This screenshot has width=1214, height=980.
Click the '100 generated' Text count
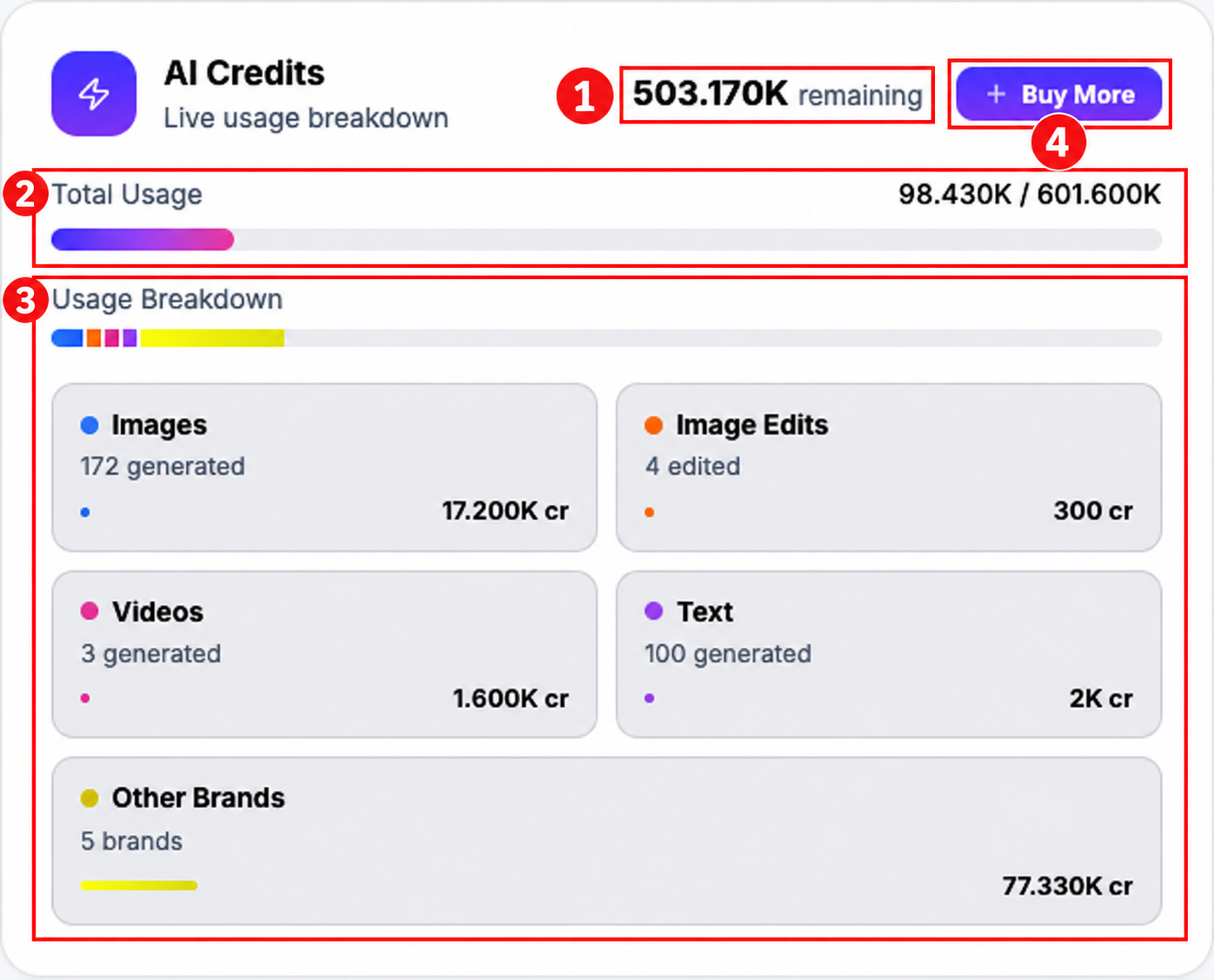click(728, 654)
